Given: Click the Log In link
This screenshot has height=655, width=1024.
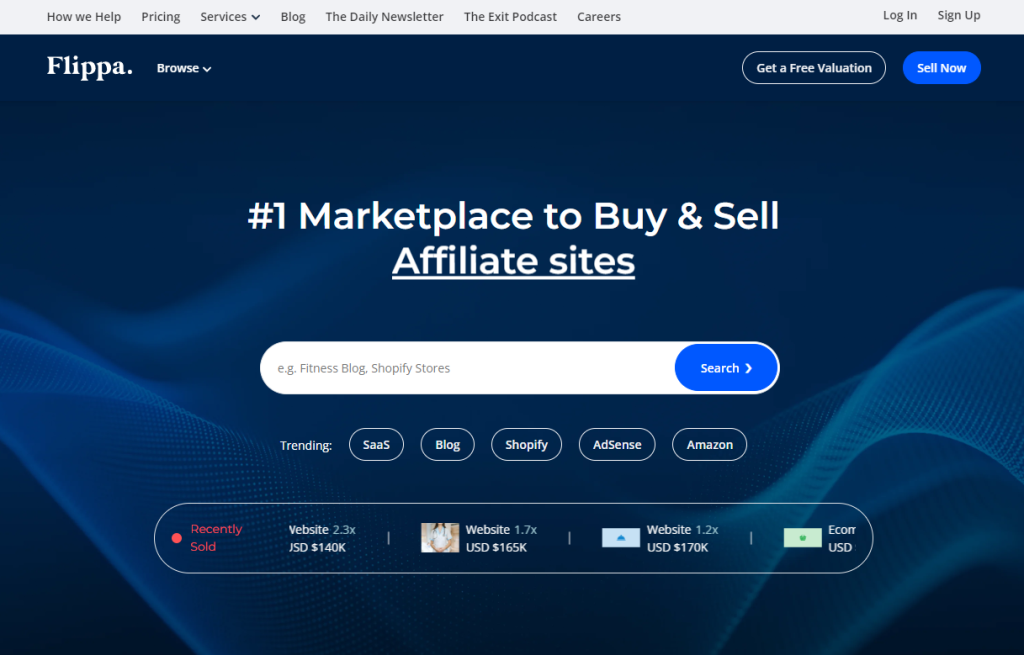Looking at the screenshot, I should click(x=900, y=15).
